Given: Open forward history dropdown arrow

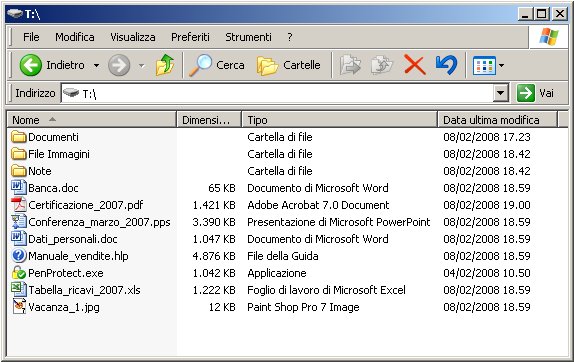Looking at the screenshot, I should [x=141, y=66].
